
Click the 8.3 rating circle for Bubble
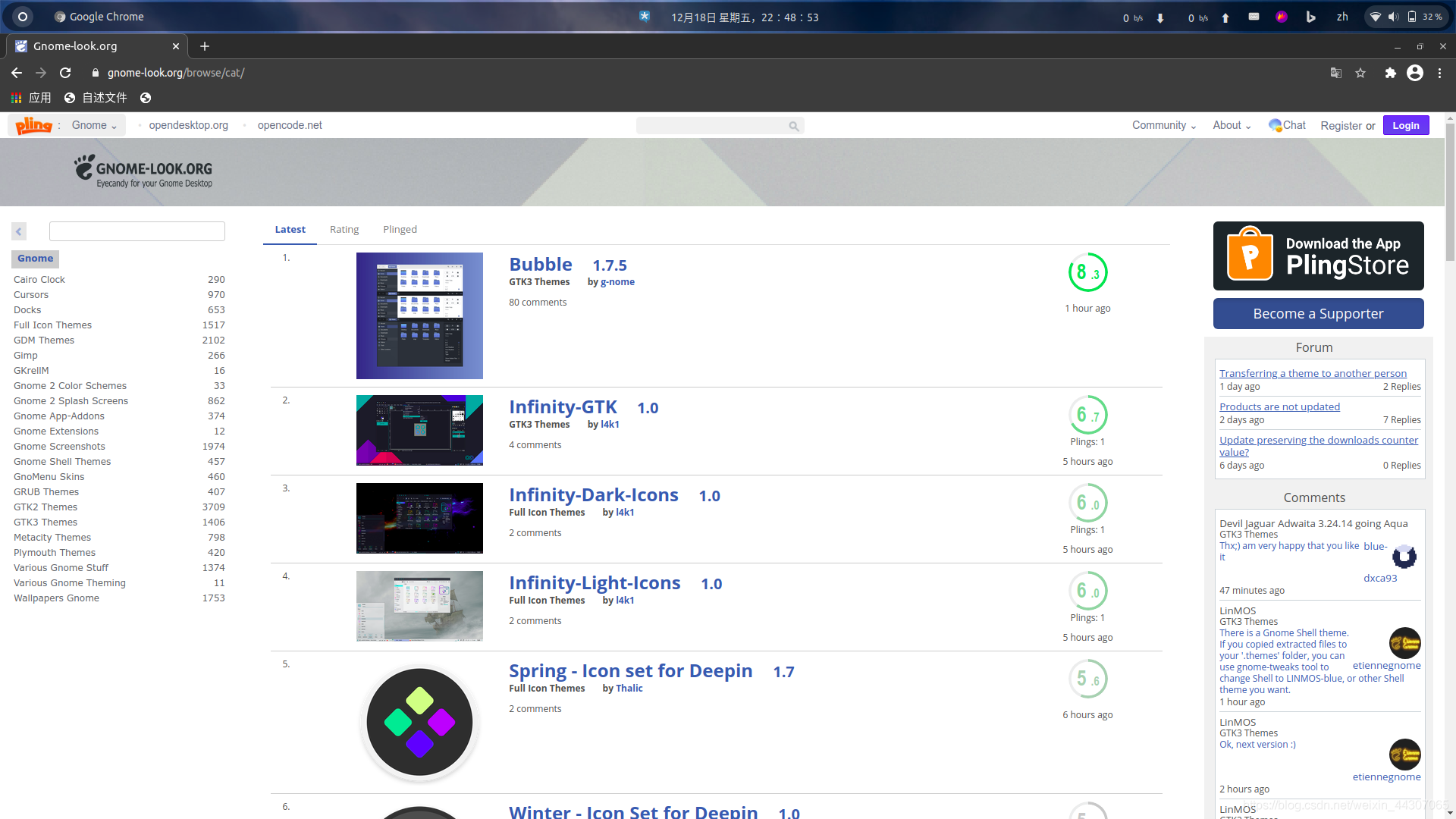click(1087, 272)
